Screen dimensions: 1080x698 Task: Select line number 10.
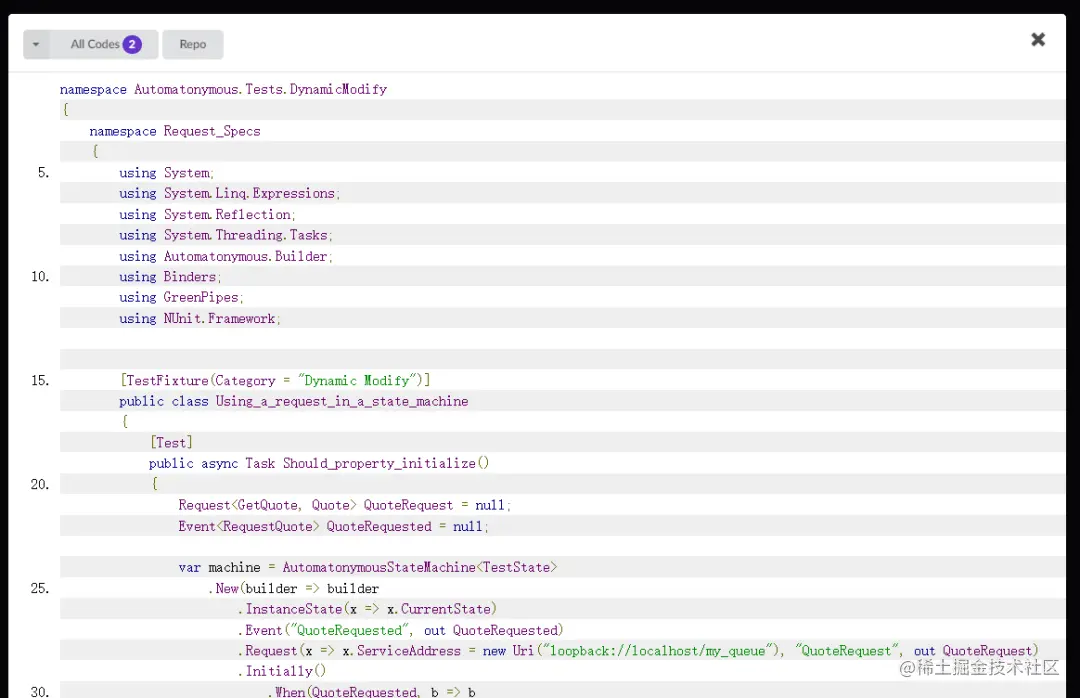pos(40,276)
